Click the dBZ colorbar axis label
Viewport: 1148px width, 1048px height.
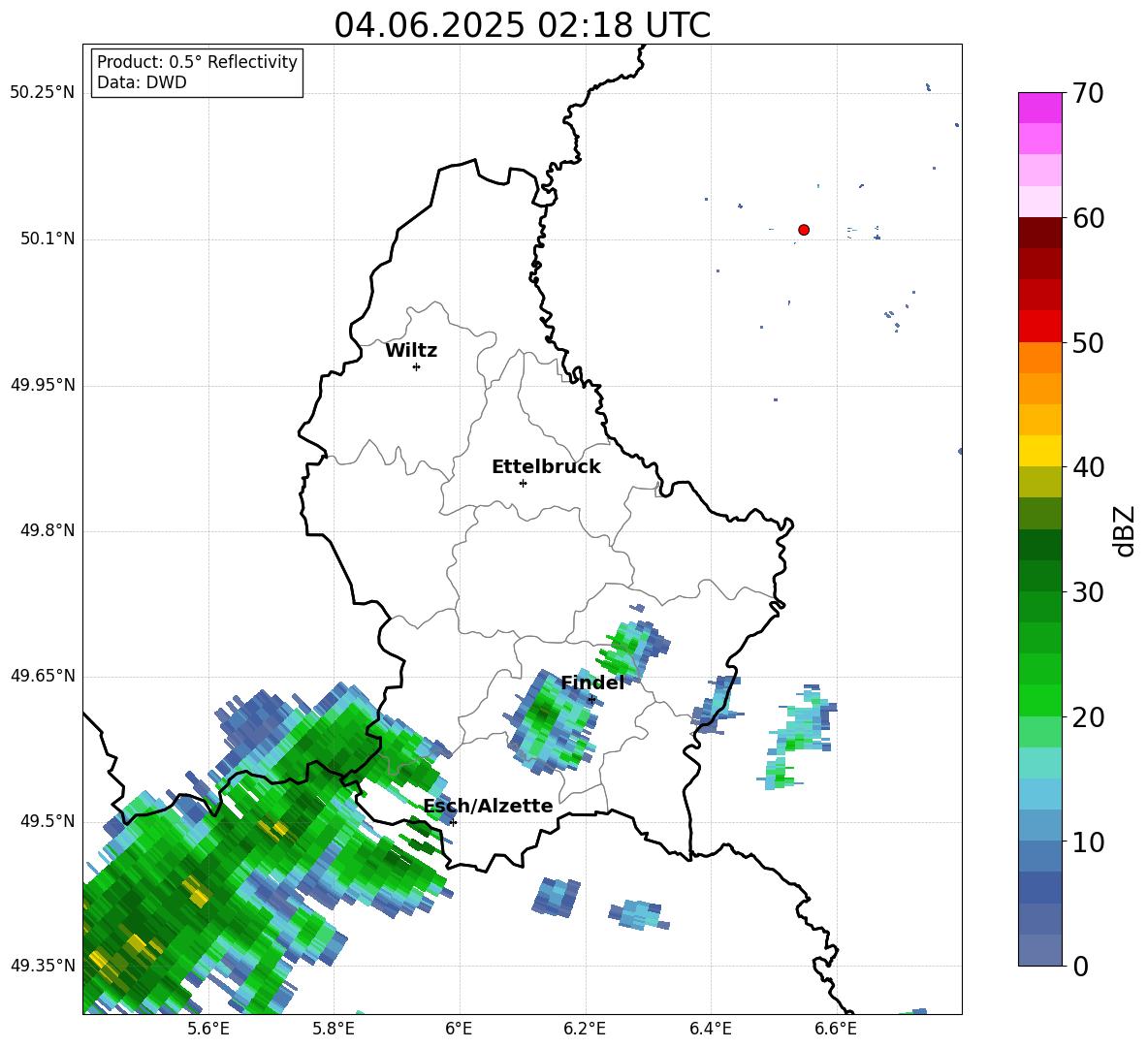tap(1124, 530)
